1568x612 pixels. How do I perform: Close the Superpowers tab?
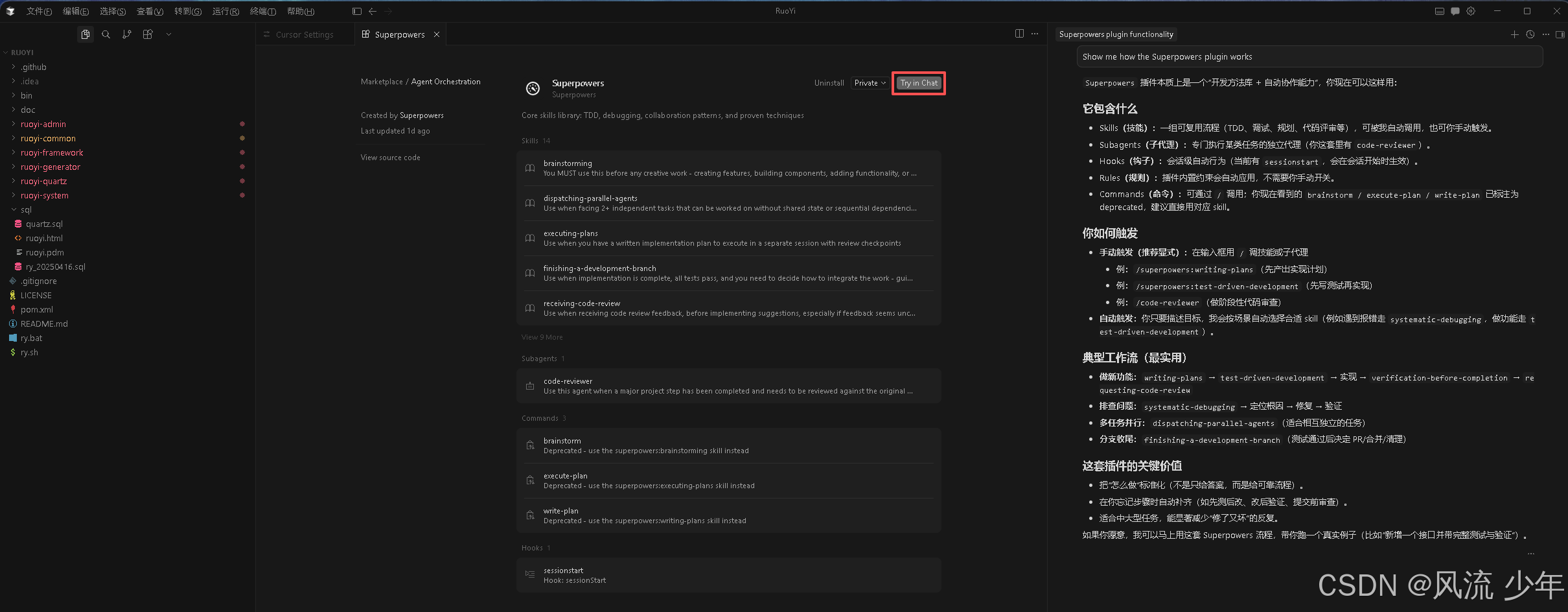(x=437, y=34)
